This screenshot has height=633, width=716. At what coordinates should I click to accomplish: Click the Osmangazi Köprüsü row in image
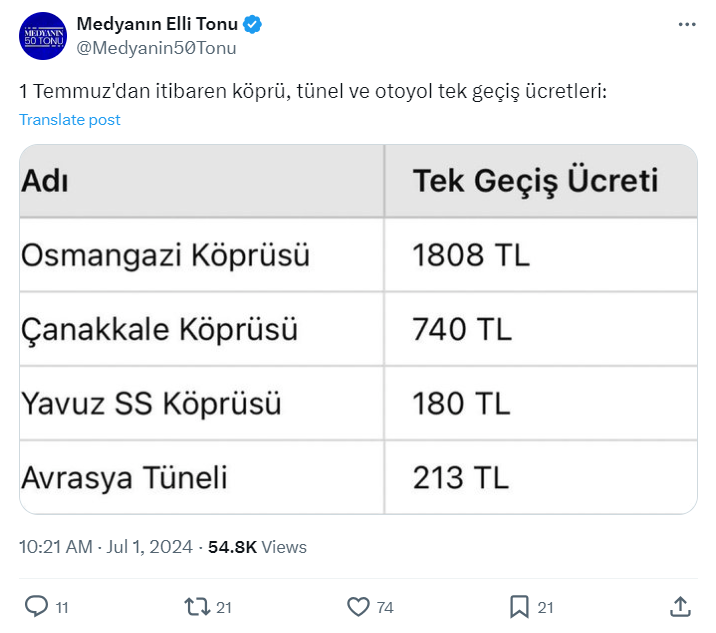(166, 255)
